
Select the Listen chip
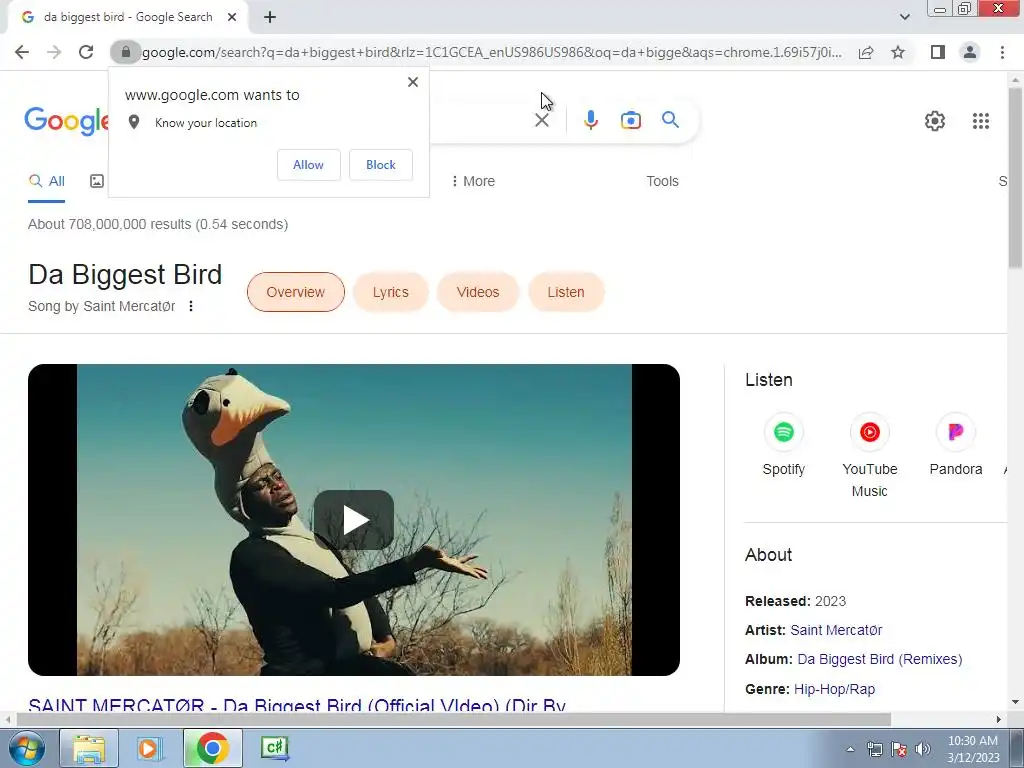(x=566, y=292)
